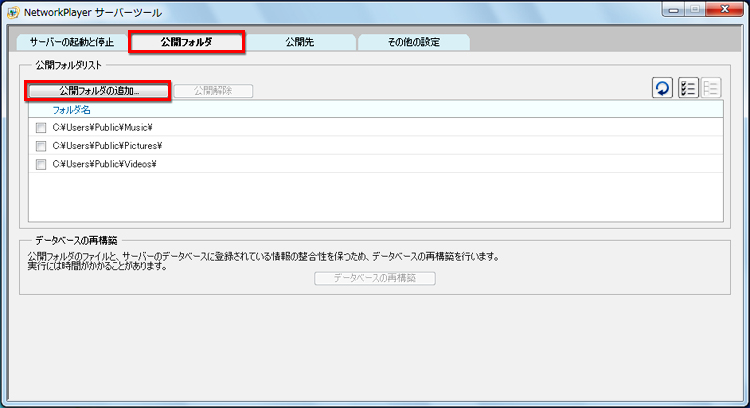750x408 pixels.
Task: Click the データベースの再構築 button
Action: pos(375,278)
